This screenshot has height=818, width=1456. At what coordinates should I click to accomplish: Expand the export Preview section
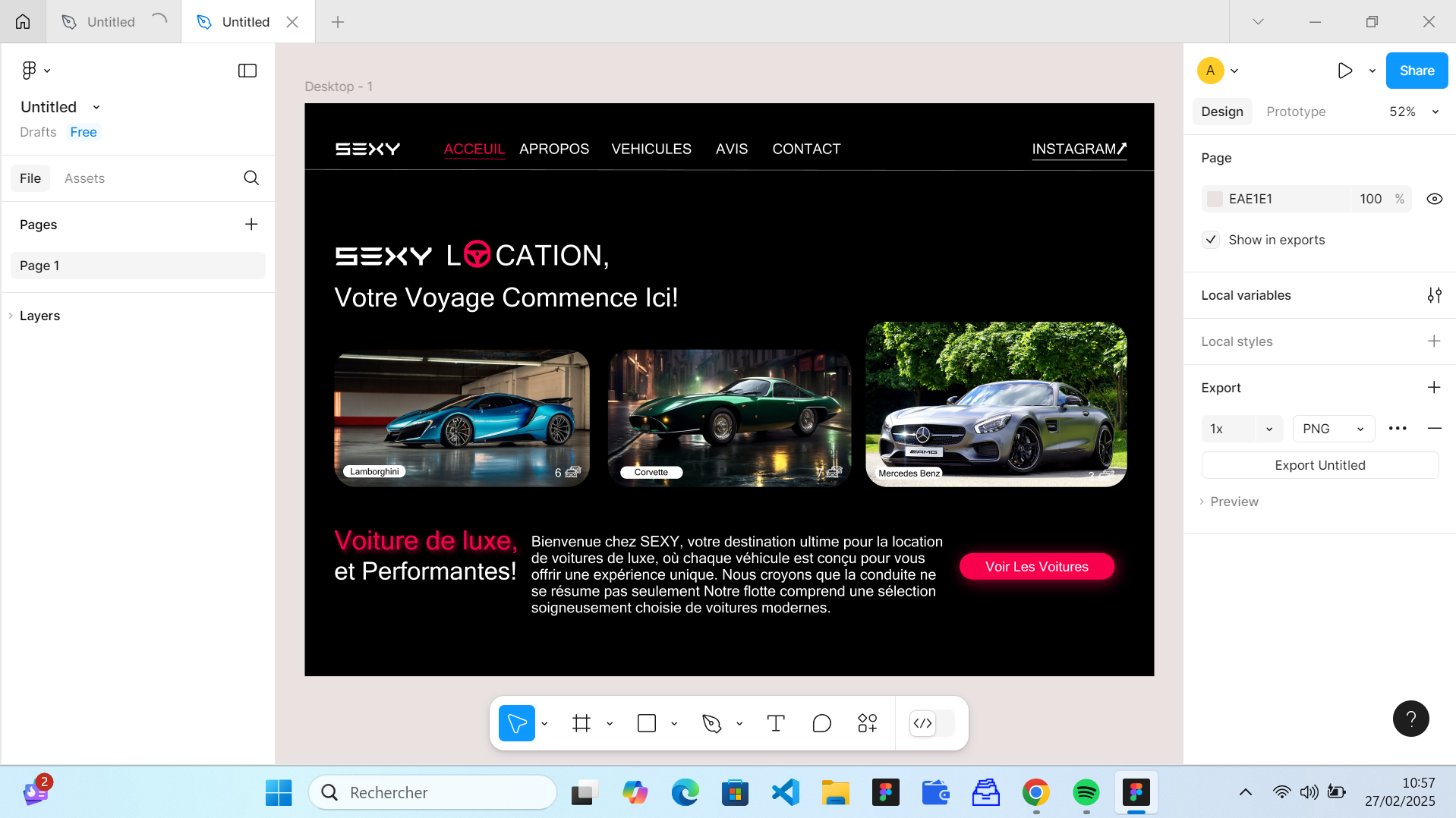pos(1202,502)
